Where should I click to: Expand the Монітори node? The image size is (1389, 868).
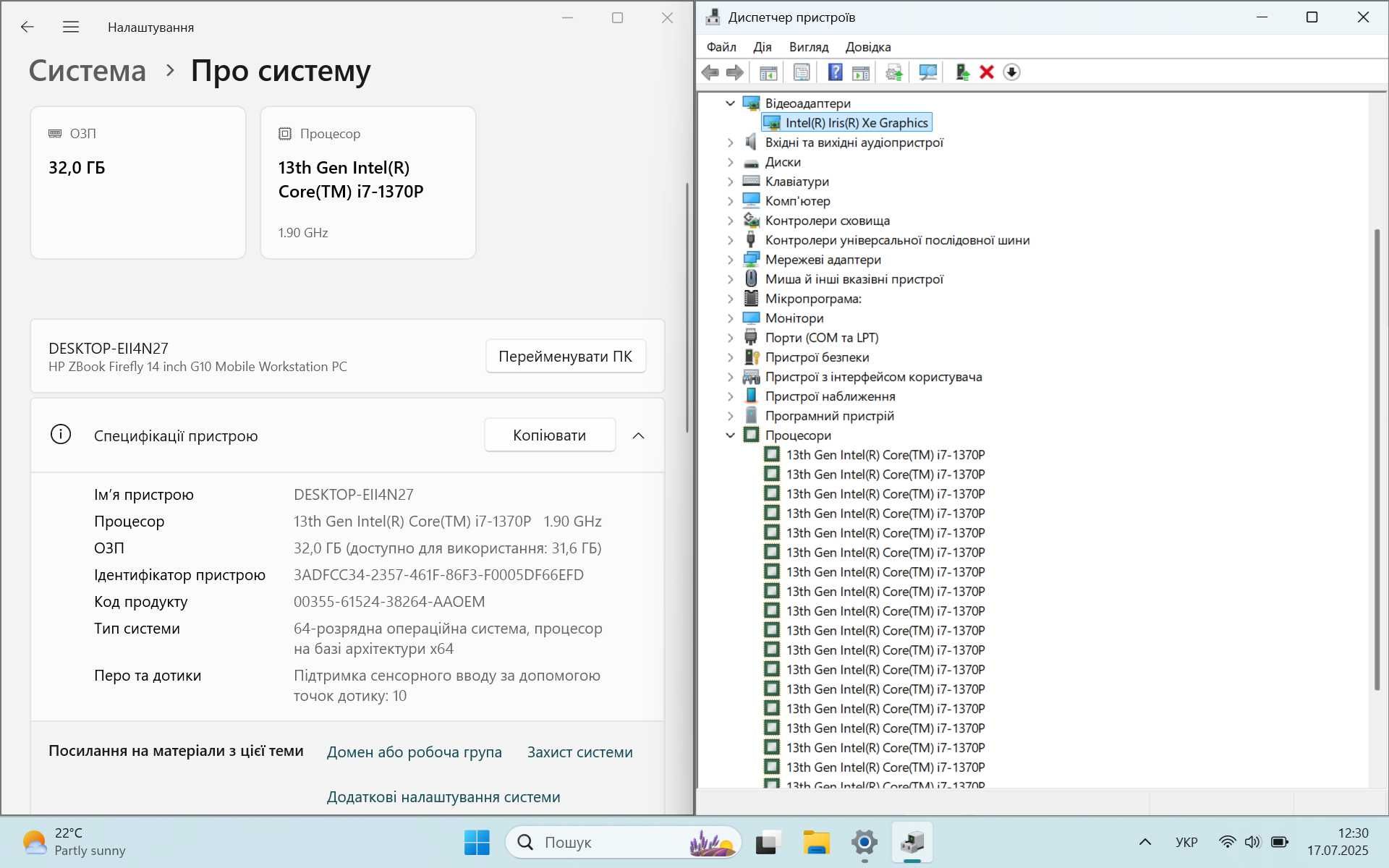click(x=730, y=318)
